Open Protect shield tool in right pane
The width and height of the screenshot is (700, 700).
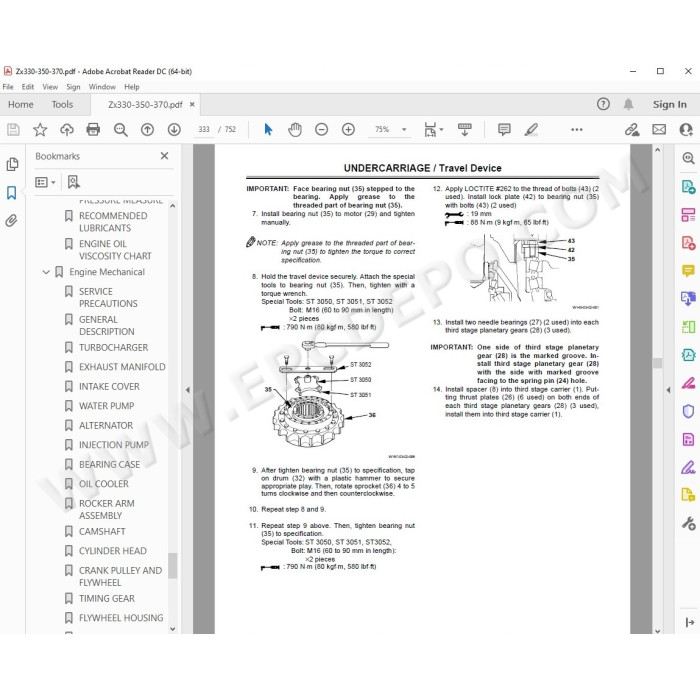point(688,411)
